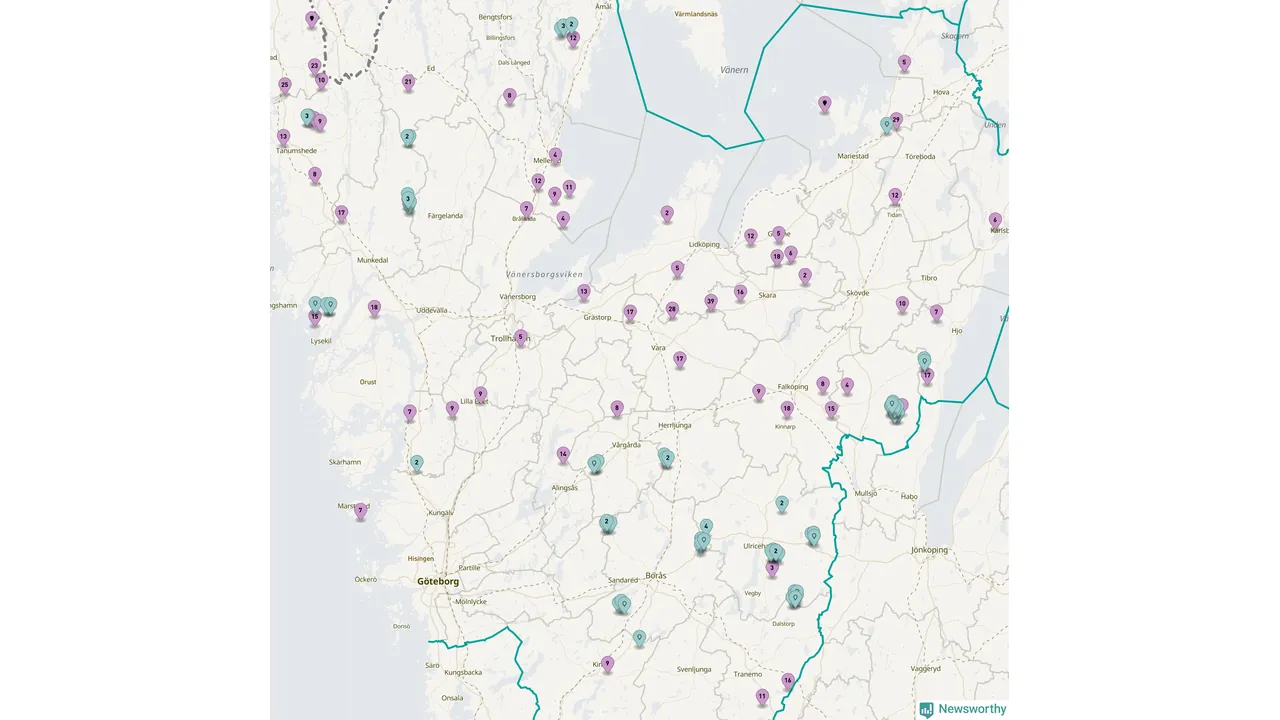
Task: Open the marker numbered 28 near Vara
Action: pos(672,310)
